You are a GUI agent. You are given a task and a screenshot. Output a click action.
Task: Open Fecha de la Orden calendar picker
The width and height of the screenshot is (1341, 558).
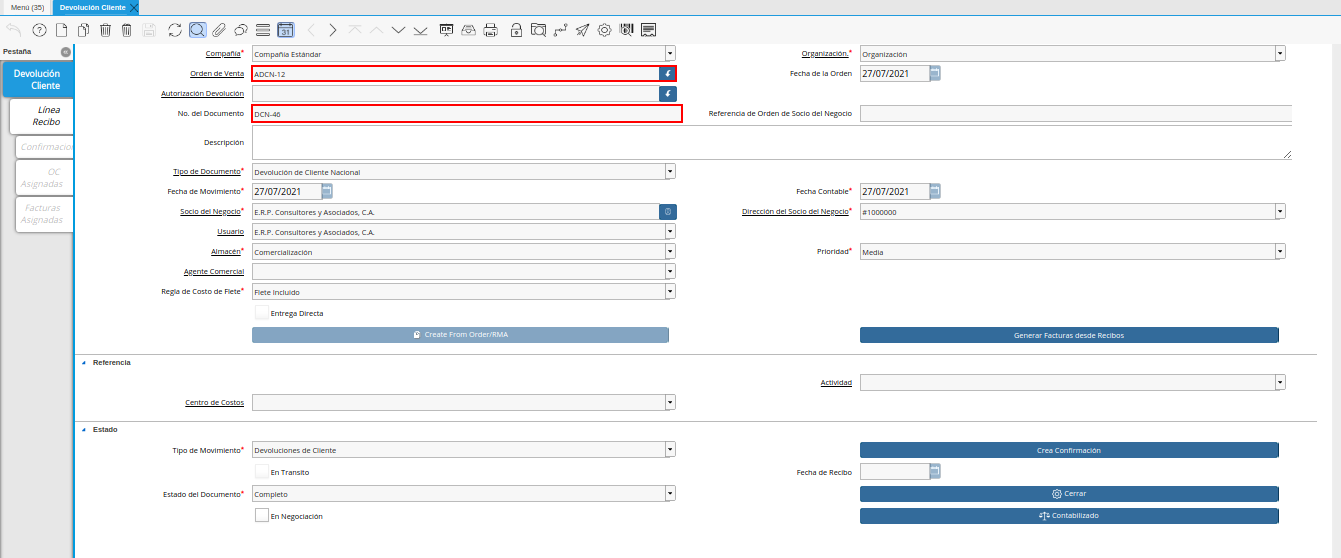[934, 73]
